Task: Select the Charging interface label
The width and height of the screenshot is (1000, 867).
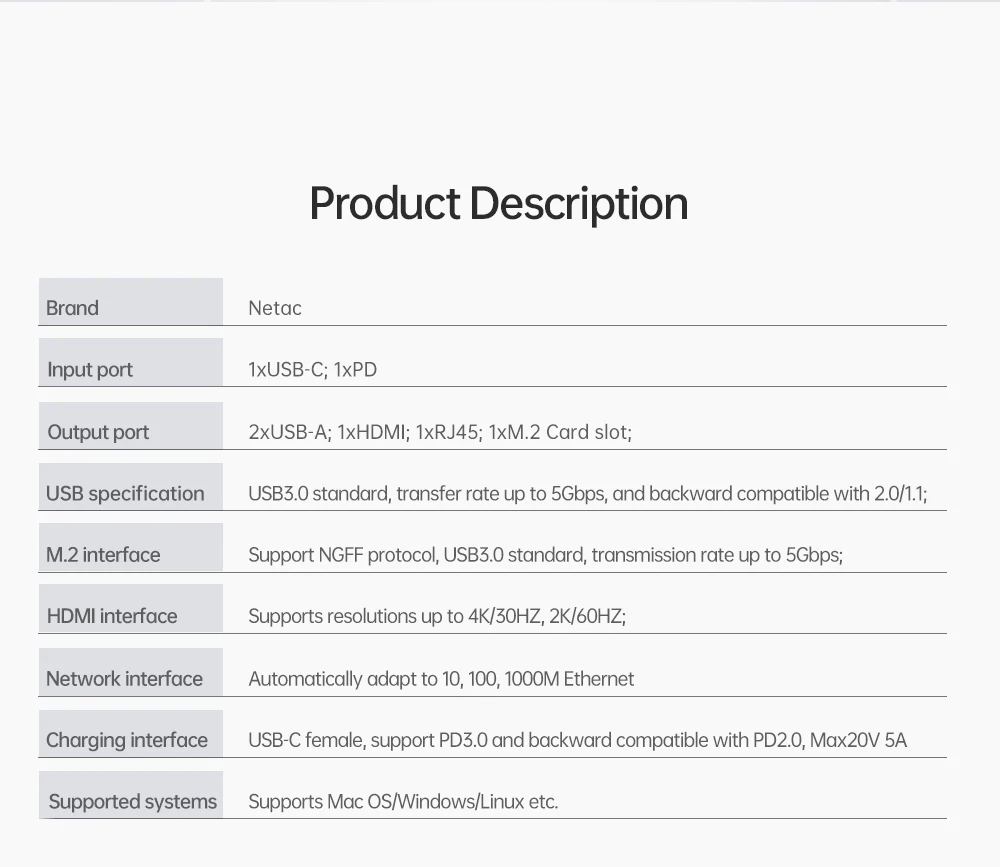Action: pyautogui.click(x=127, y=741)
